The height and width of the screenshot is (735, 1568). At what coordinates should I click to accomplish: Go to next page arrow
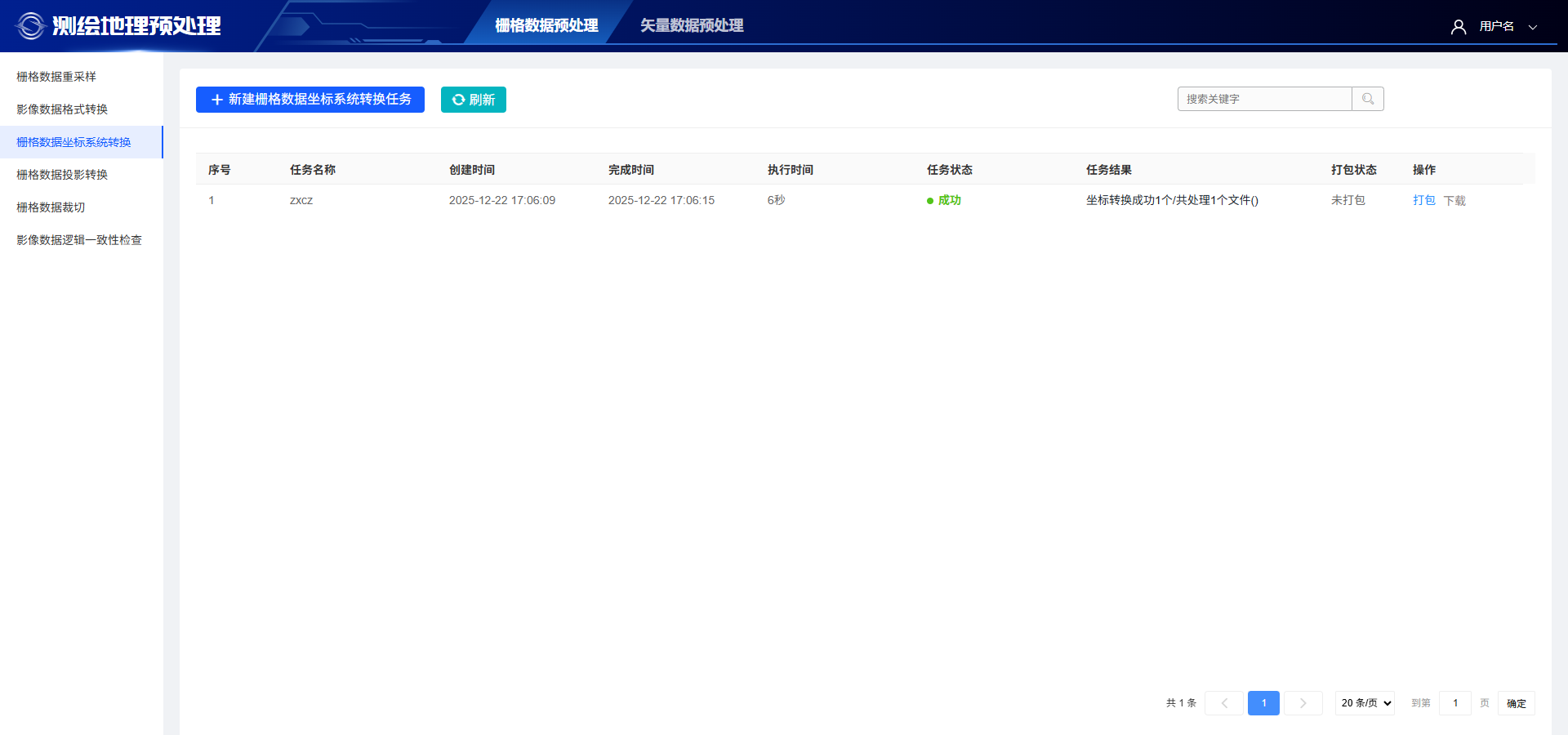pyautogui.click(x=1303, y=703)
